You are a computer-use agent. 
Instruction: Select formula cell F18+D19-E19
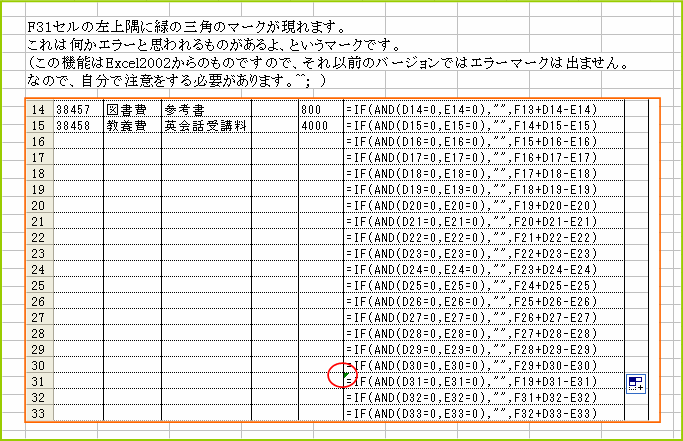click(484, 190)
